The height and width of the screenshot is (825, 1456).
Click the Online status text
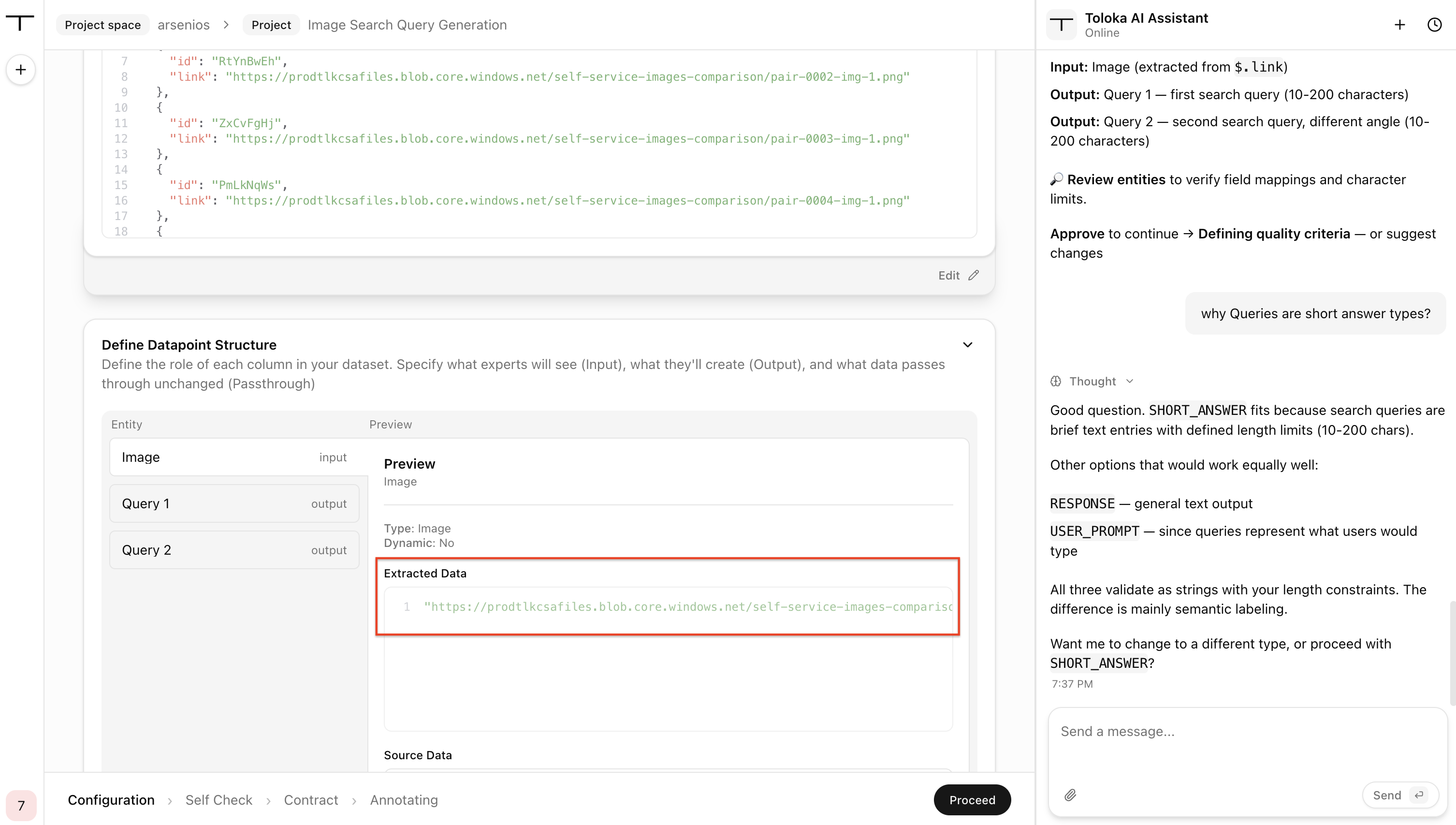coord(1102,33)
